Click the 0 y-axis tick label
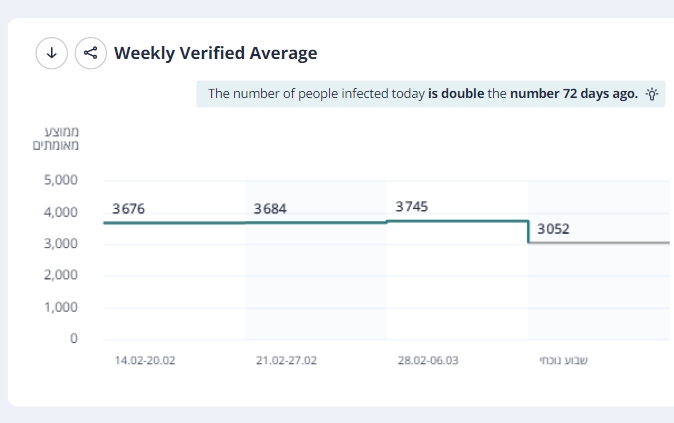The image size is (674, 423). tap(74, 339)
